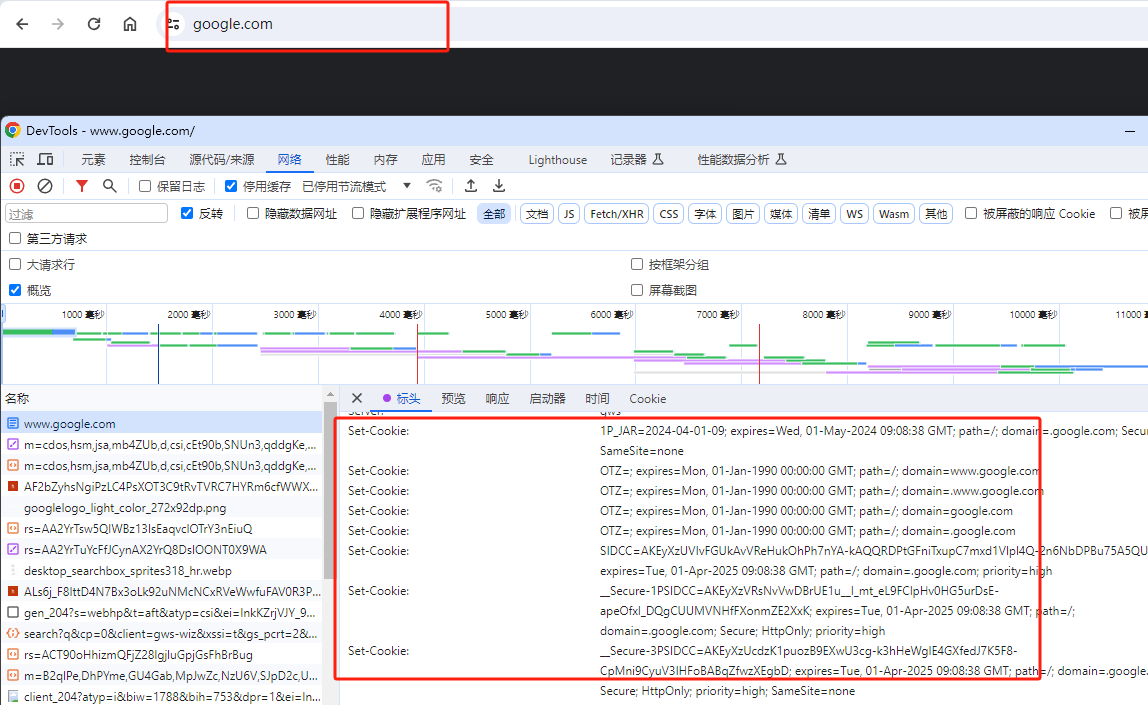The height and width of the screenshot is (705, 1148).
Task: Toggle device toolbar icon in DevTools
Action: pyautogui.click(x=45, y=159)
